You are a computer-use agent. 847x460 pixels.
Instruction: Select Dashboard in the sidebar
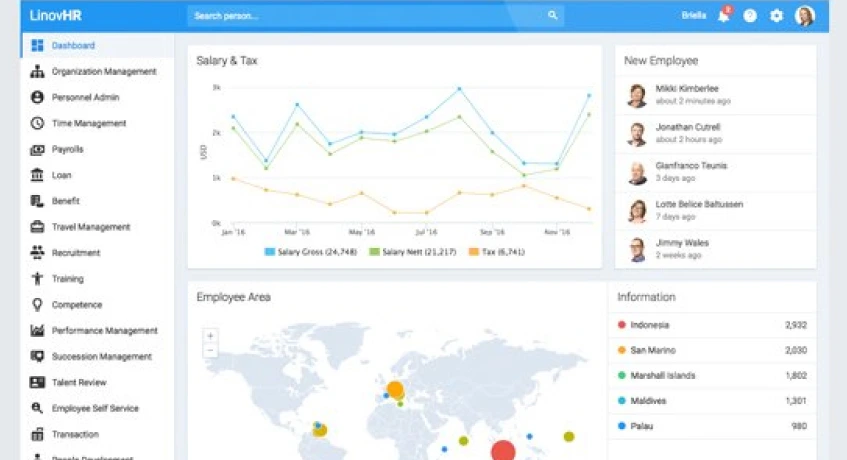click(73, 46)
